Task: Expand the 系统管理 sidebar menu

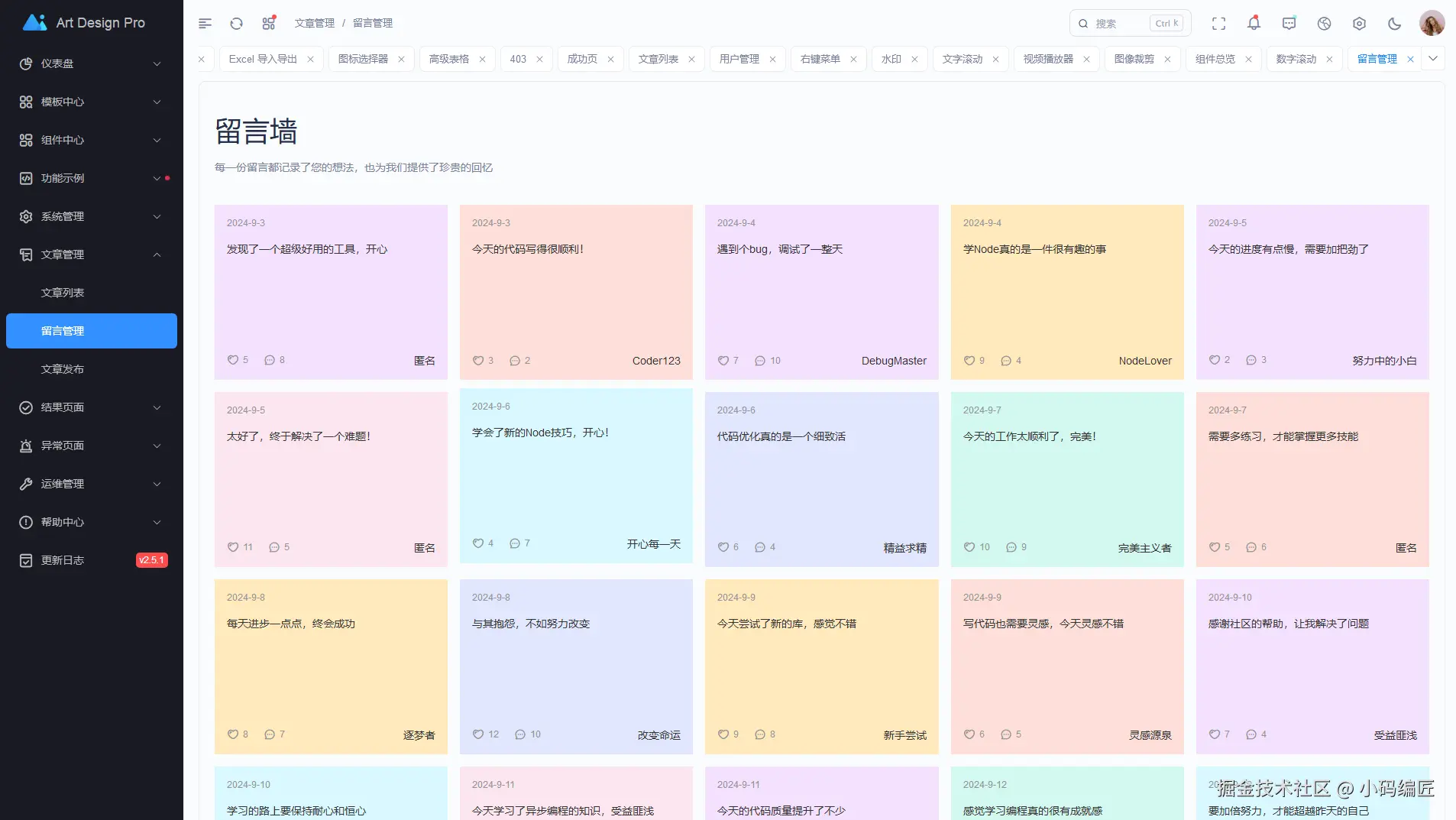Action: pyautogui.click(x=92, y=216)
